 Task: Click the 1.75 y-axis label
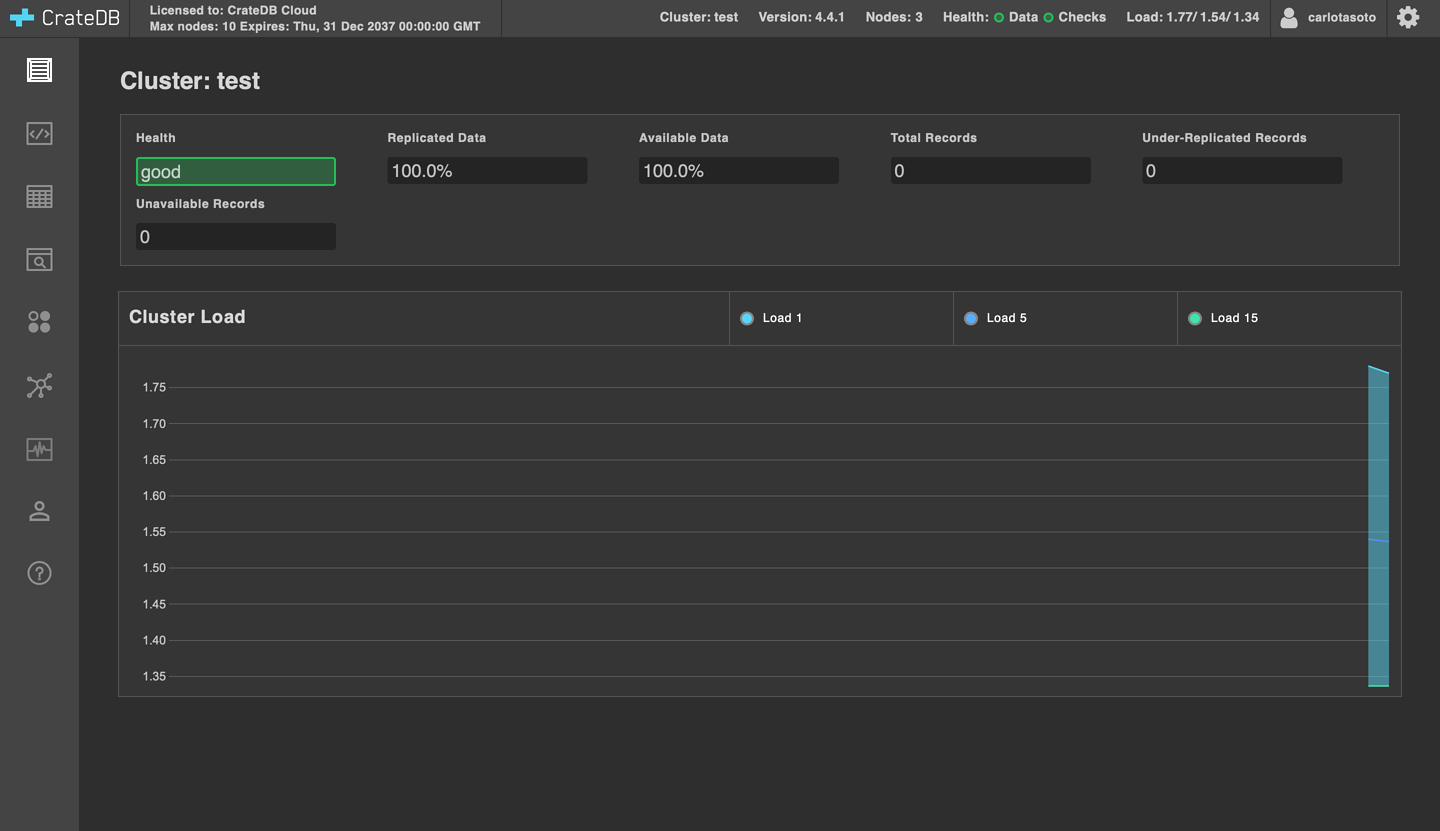(154, 387)
